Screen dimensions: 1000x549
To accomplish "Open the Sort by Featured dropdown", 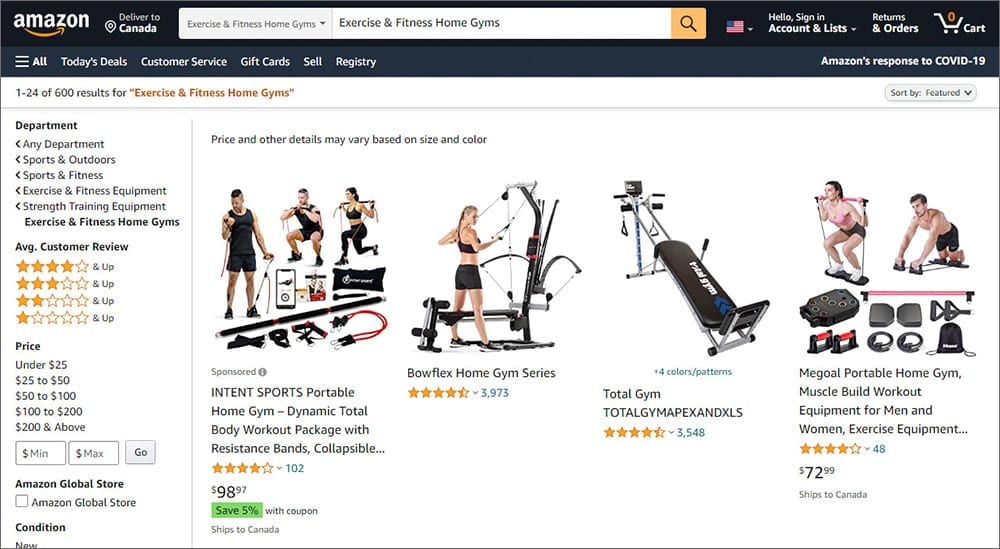I will pyautogui.click(x=930, y=92).
